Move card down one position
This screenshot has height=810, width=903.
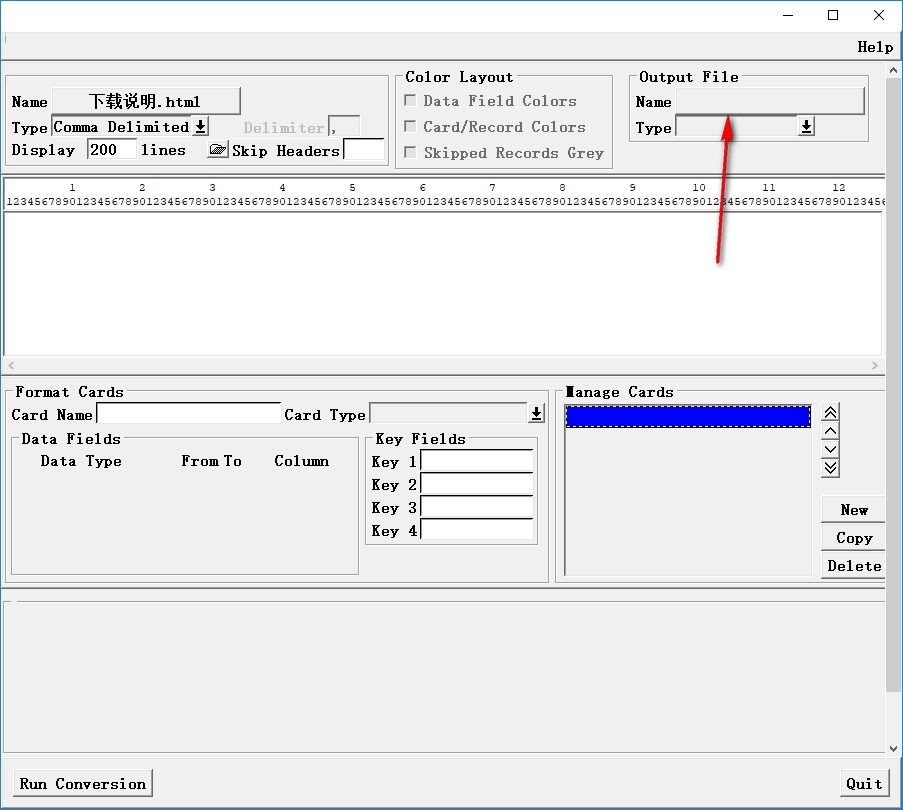tap(830, 449)
